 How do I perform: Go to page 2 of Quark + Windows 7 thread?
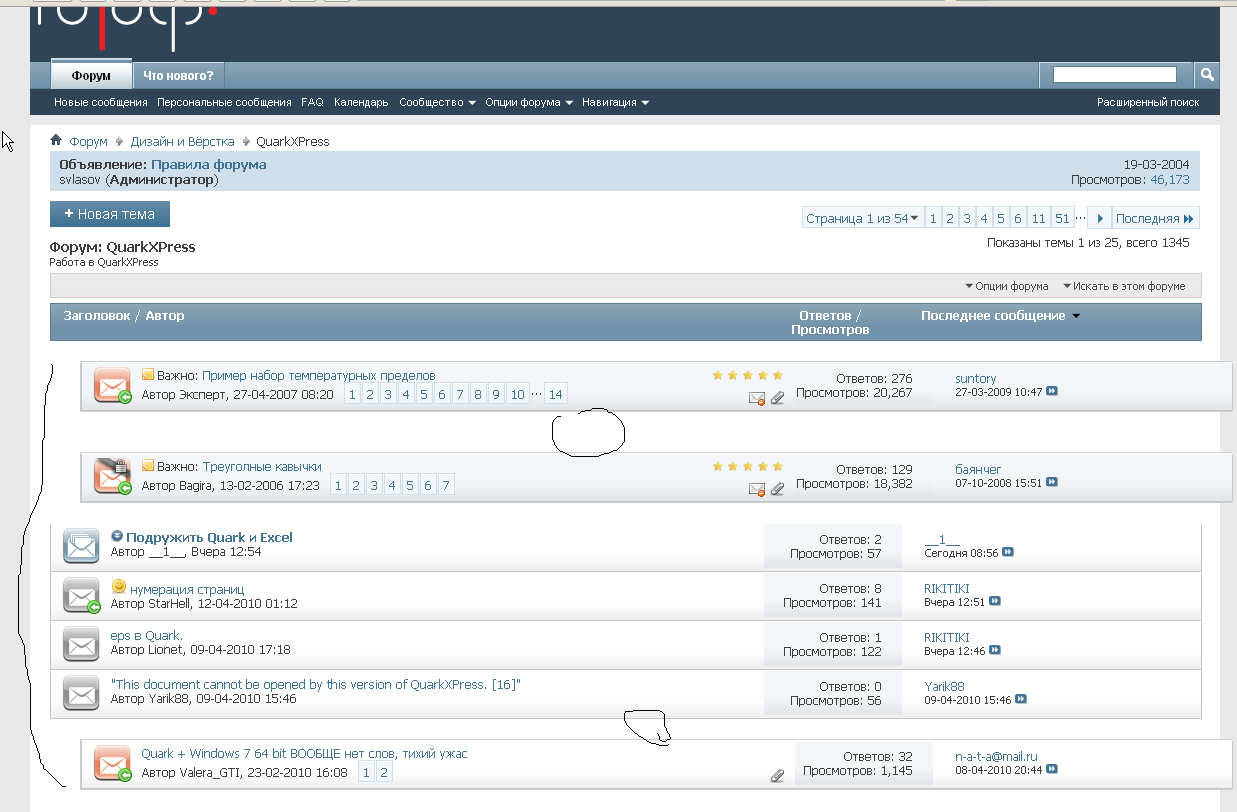(384, 772)
